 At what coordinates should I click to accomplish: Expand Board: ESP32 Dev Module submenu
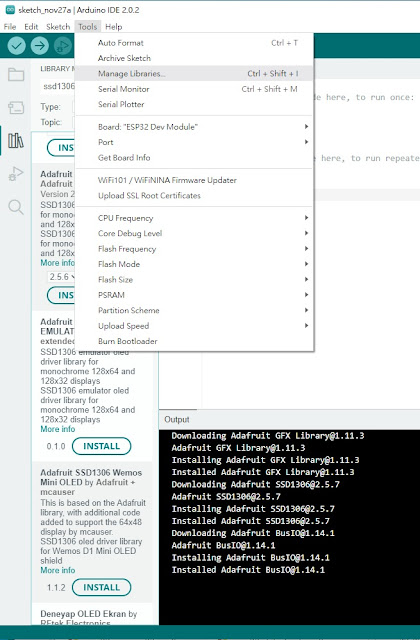(194, 127)
